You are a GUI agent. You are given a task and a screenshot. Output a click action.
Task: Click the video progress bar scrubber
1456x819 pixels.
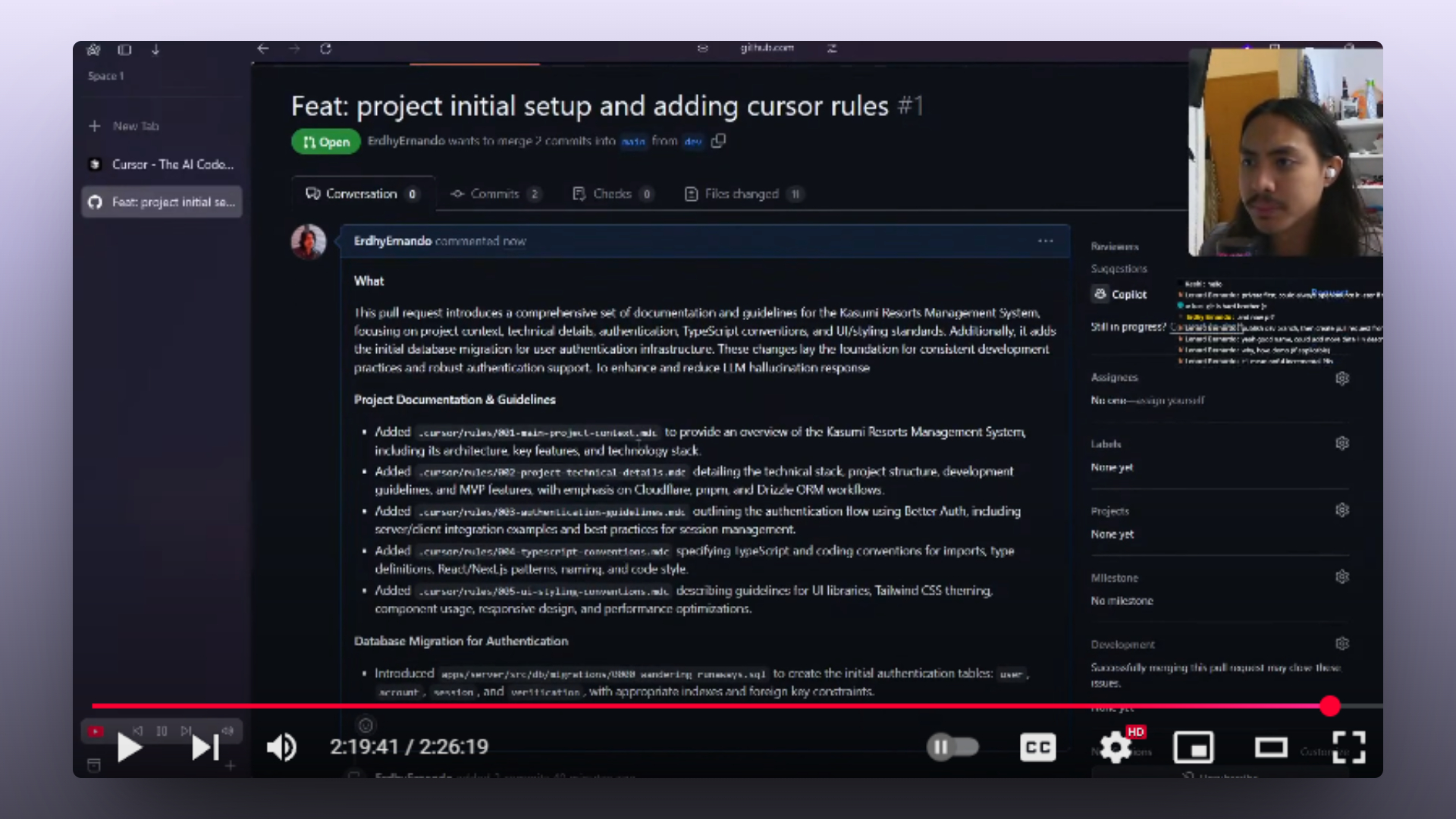click(1329, 706)
